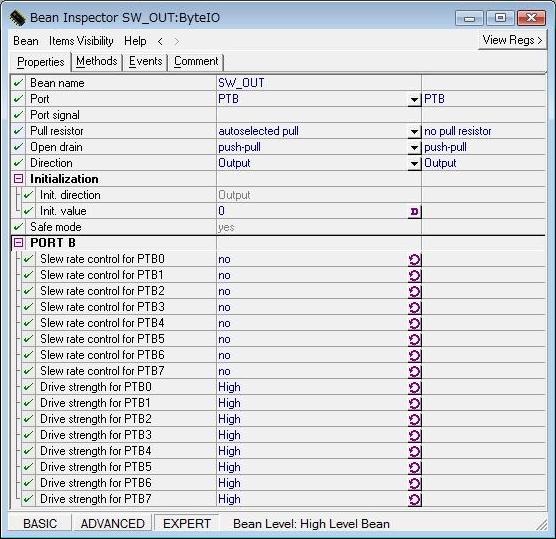Collapse the PORT B group
The image size is (556, 539).
pyautogui.click(x=18, y=243)
